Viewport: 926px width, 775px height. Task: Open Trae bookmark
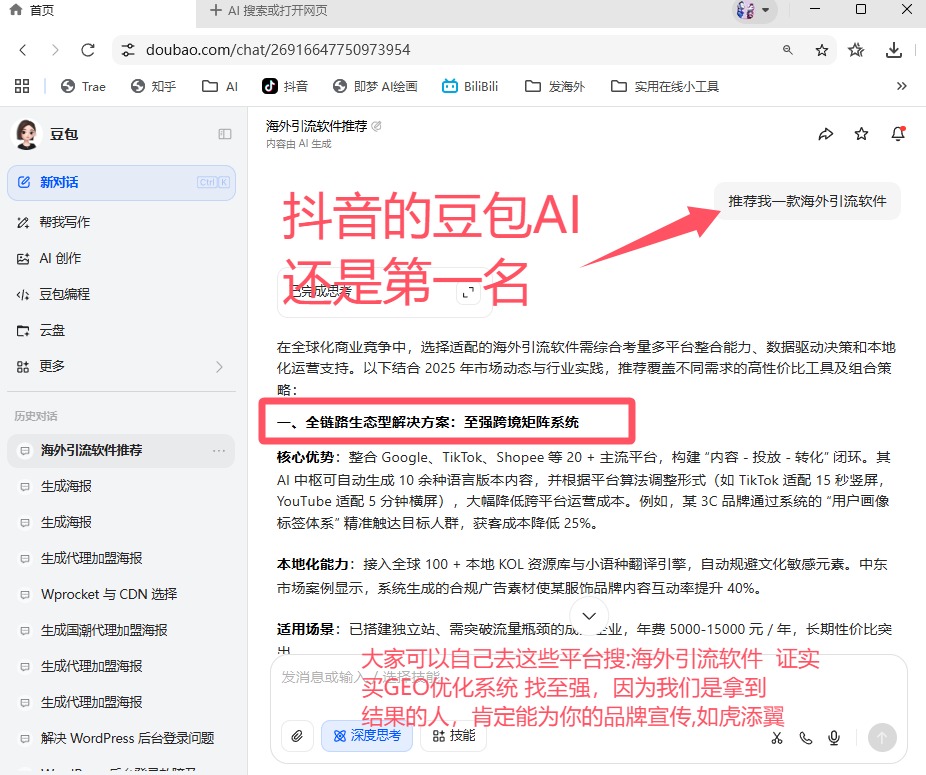[x=83, y=87]
